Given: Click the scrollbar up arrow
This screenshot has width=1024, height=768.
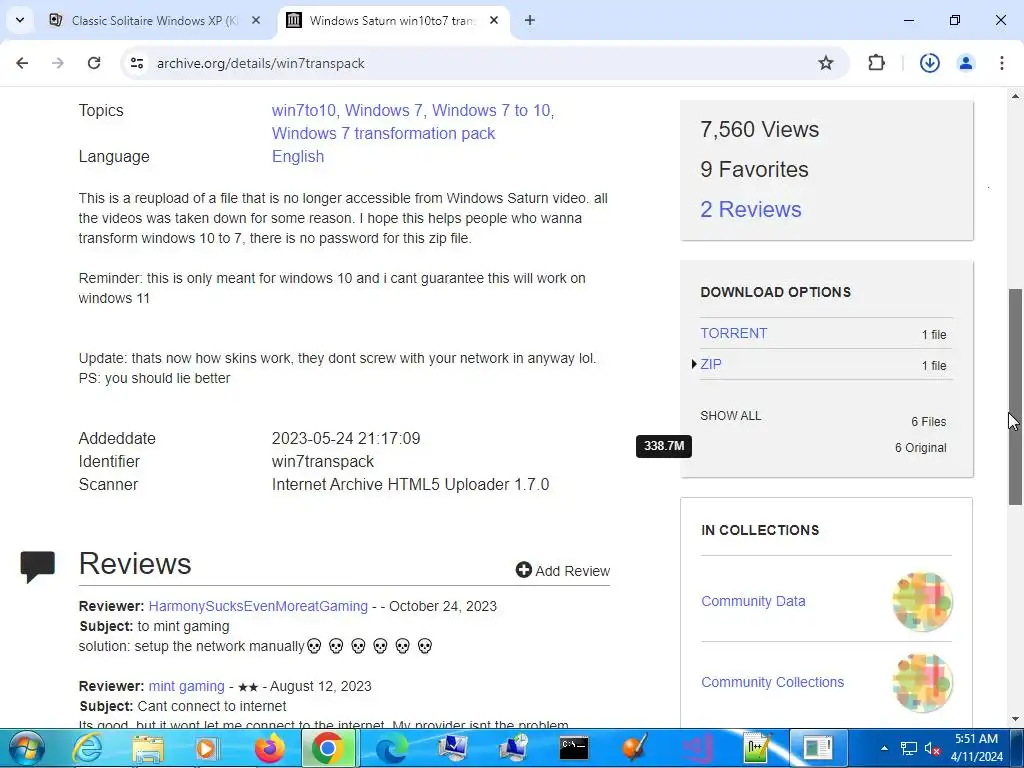Looking at the screenshot, I should pos(1015,97).
